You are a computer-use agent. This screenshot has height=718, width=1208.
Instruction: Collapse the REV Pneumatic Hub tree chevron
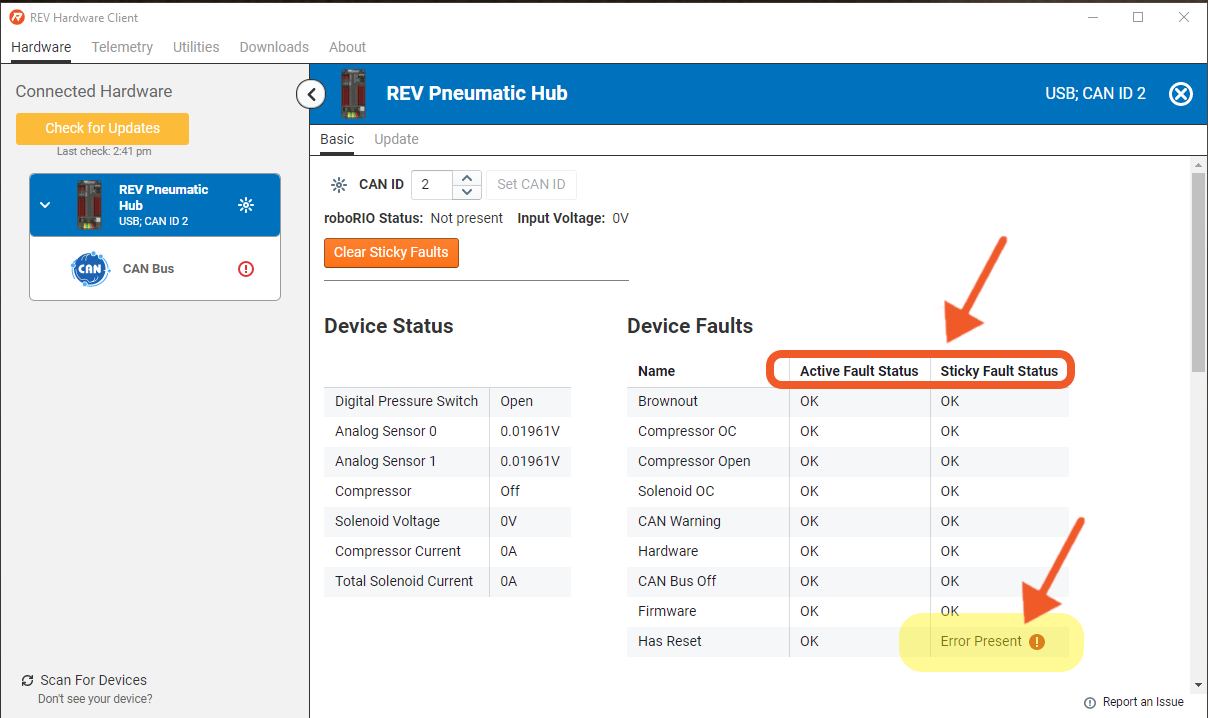click(x=45, y=205)
